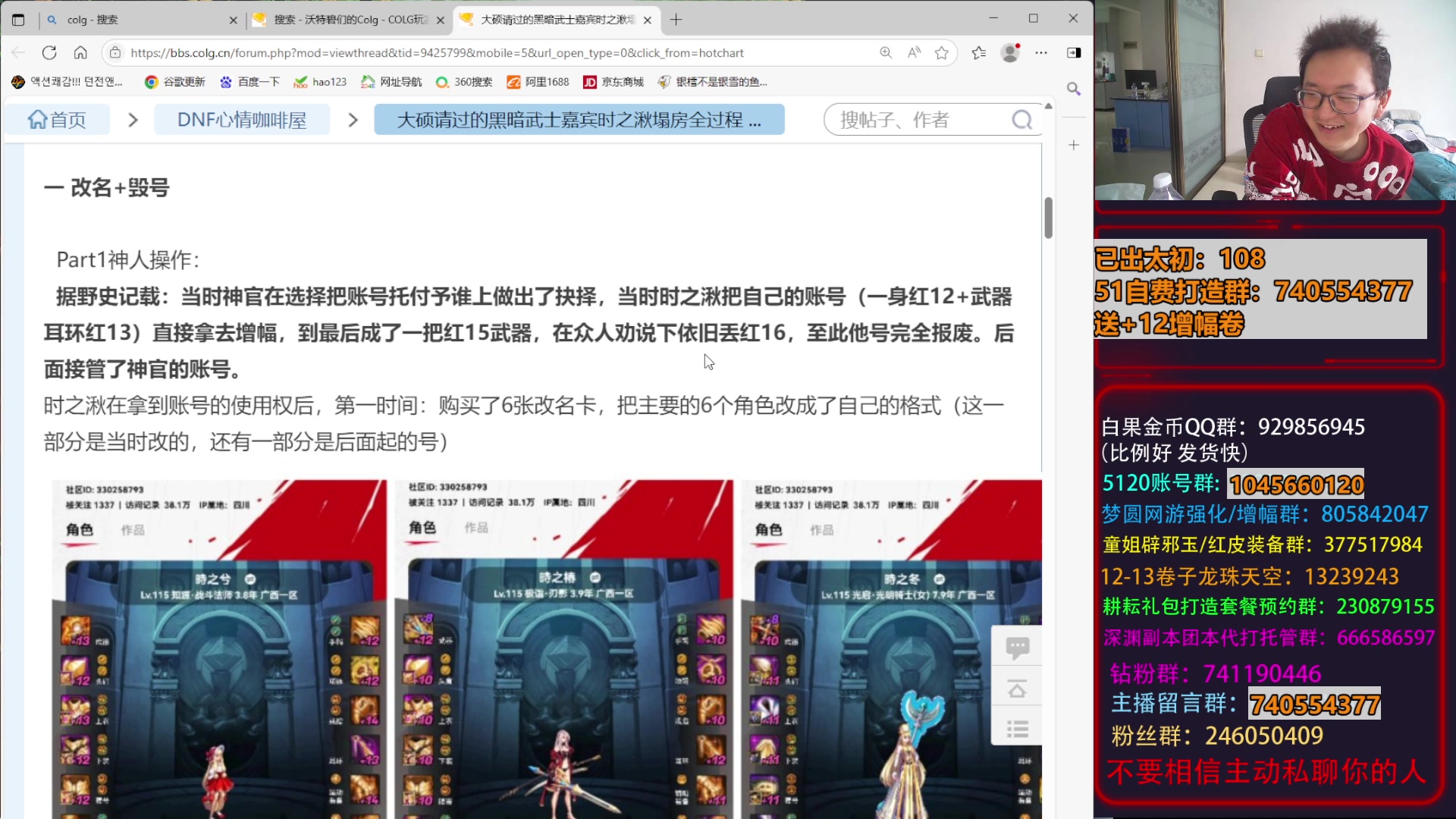Open the browser home page
1456x819 pixels.
pyautogui.click(x=80, y=52)
